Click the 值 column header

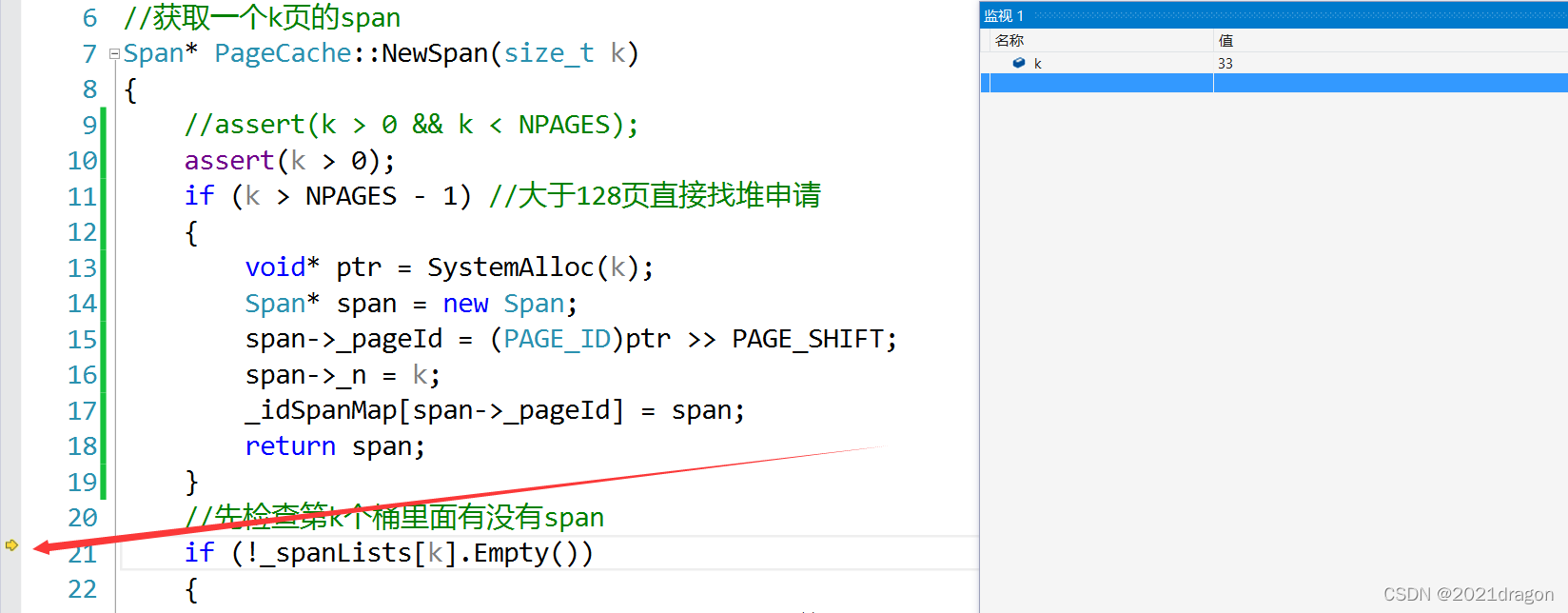tap(1225, 40)
